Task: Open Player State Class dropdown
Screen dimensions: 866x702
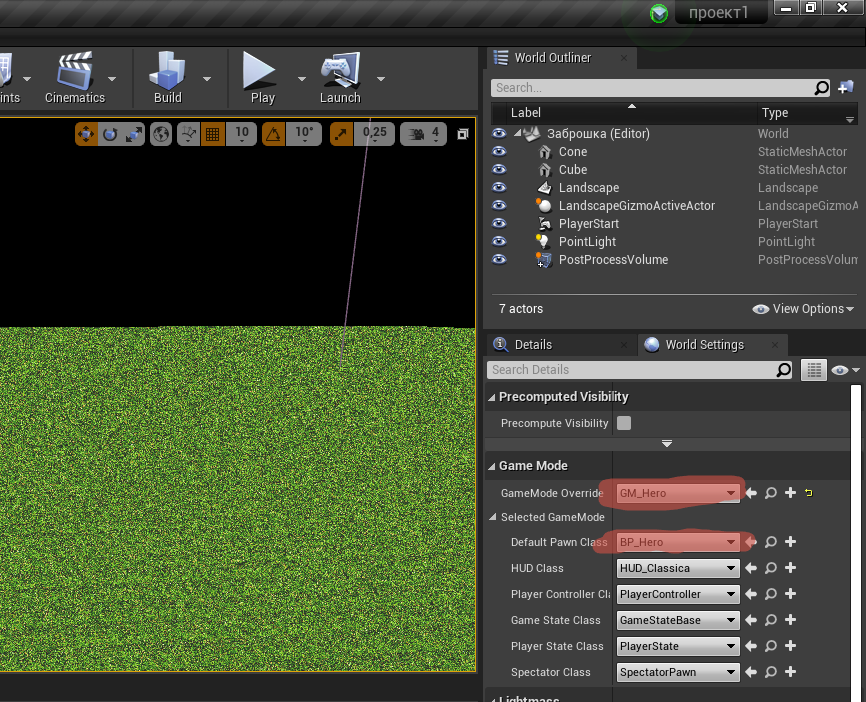Action: coord(678,646)
